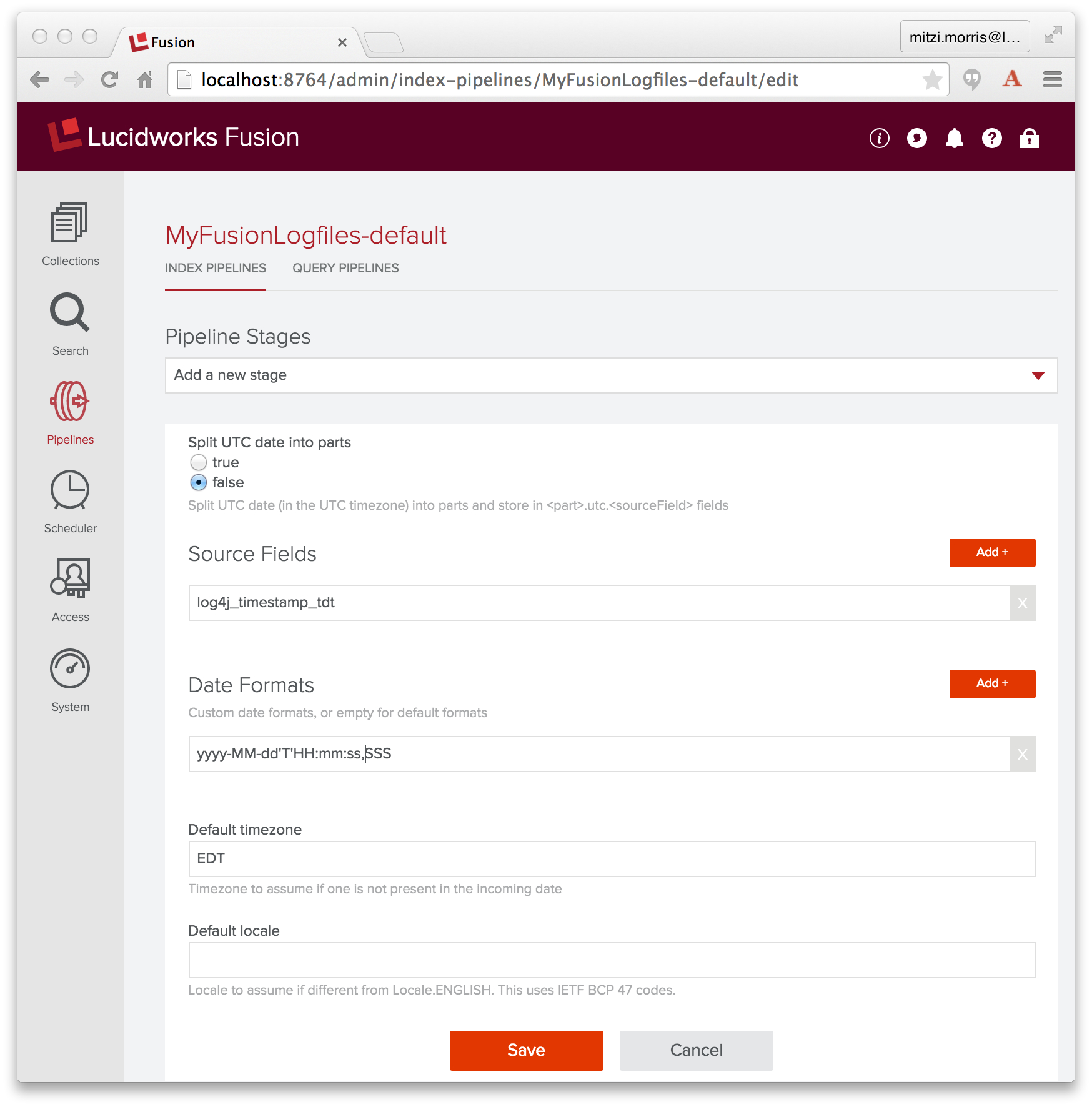This screenshot has width=1092, height=1107.
Task: Click the info icon in header
Action: 879,138
